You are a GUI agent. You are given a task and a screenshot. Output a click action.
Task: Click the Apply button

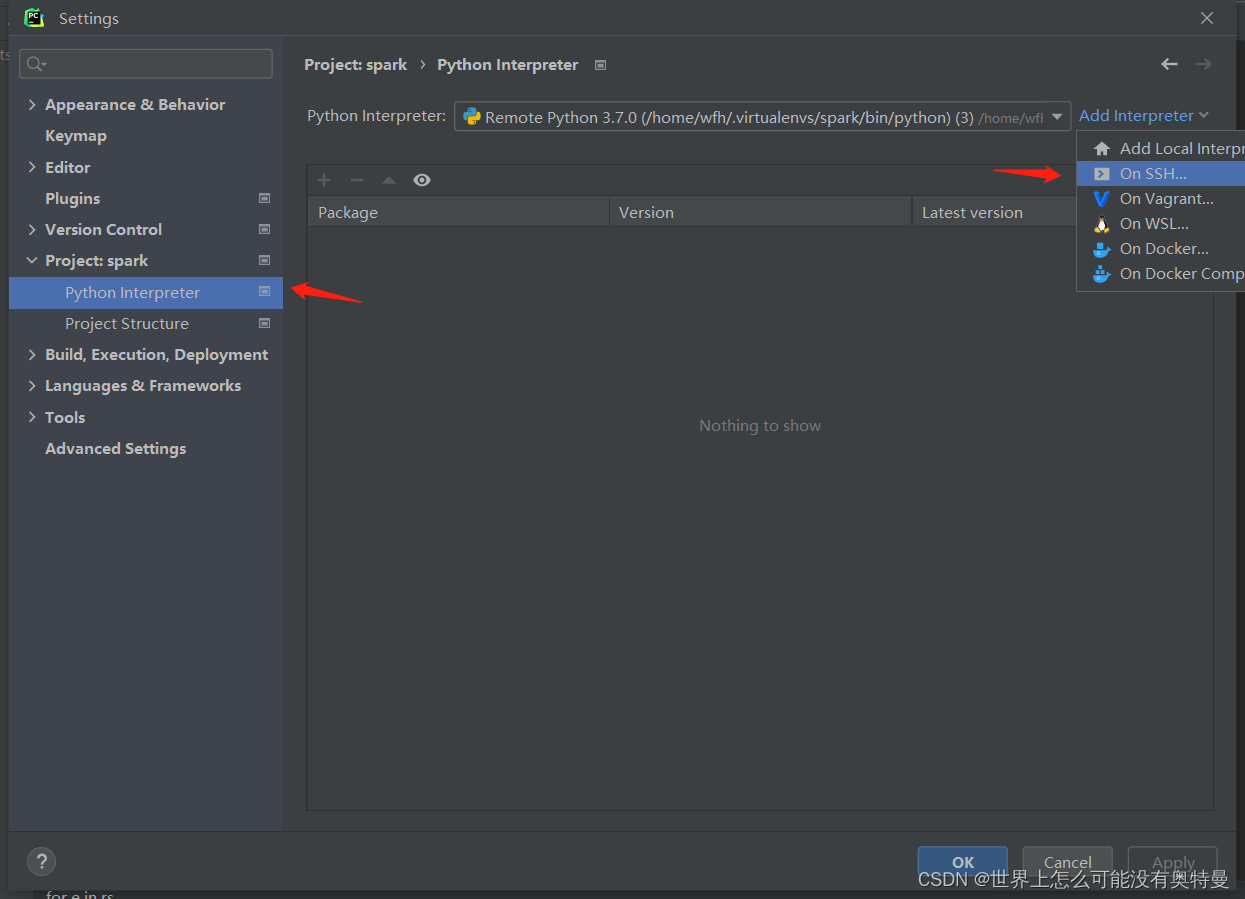[x=1173, y=862]
